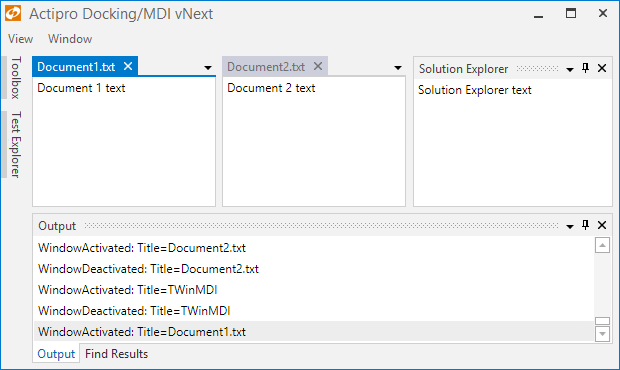Select the Output tab at bottom
620x370 pixels.
pyautogui.click(x=56, y=354)
